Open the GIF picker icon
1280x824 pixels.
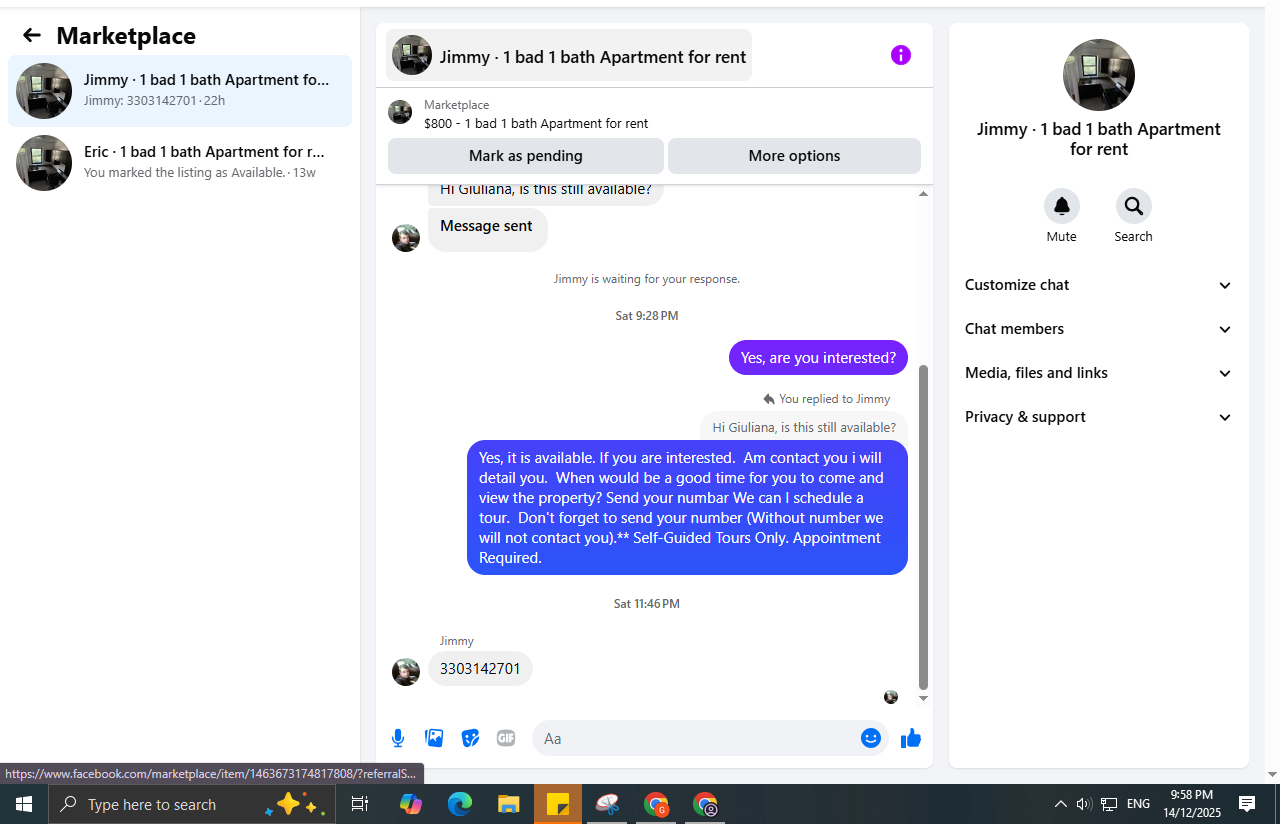[x=506, y=738]
